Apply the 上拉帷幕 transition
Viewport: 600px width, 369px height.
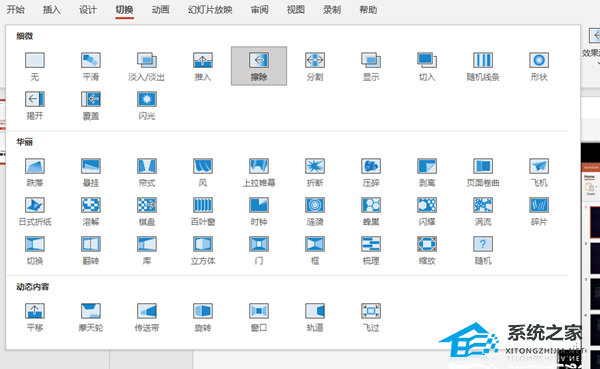point(259,172)
